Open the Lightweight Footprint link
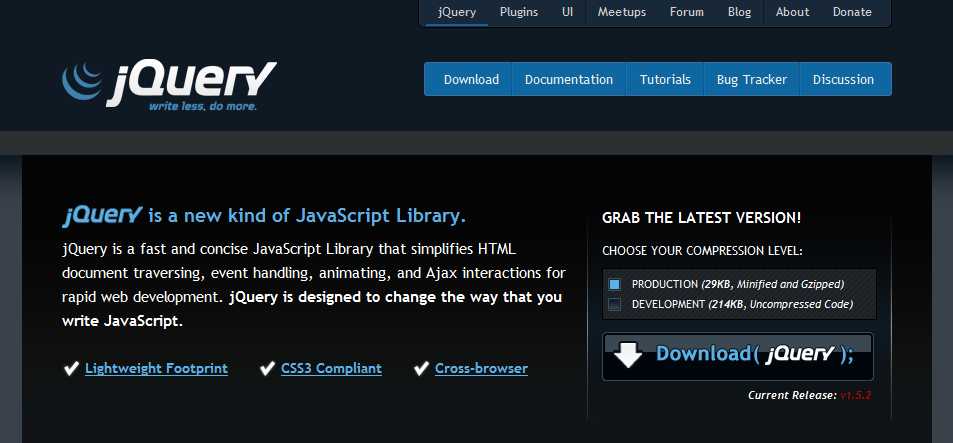Image resolution: width=953 pixels, height=443 pixels. pyautogui.click(x=156, y=368)
